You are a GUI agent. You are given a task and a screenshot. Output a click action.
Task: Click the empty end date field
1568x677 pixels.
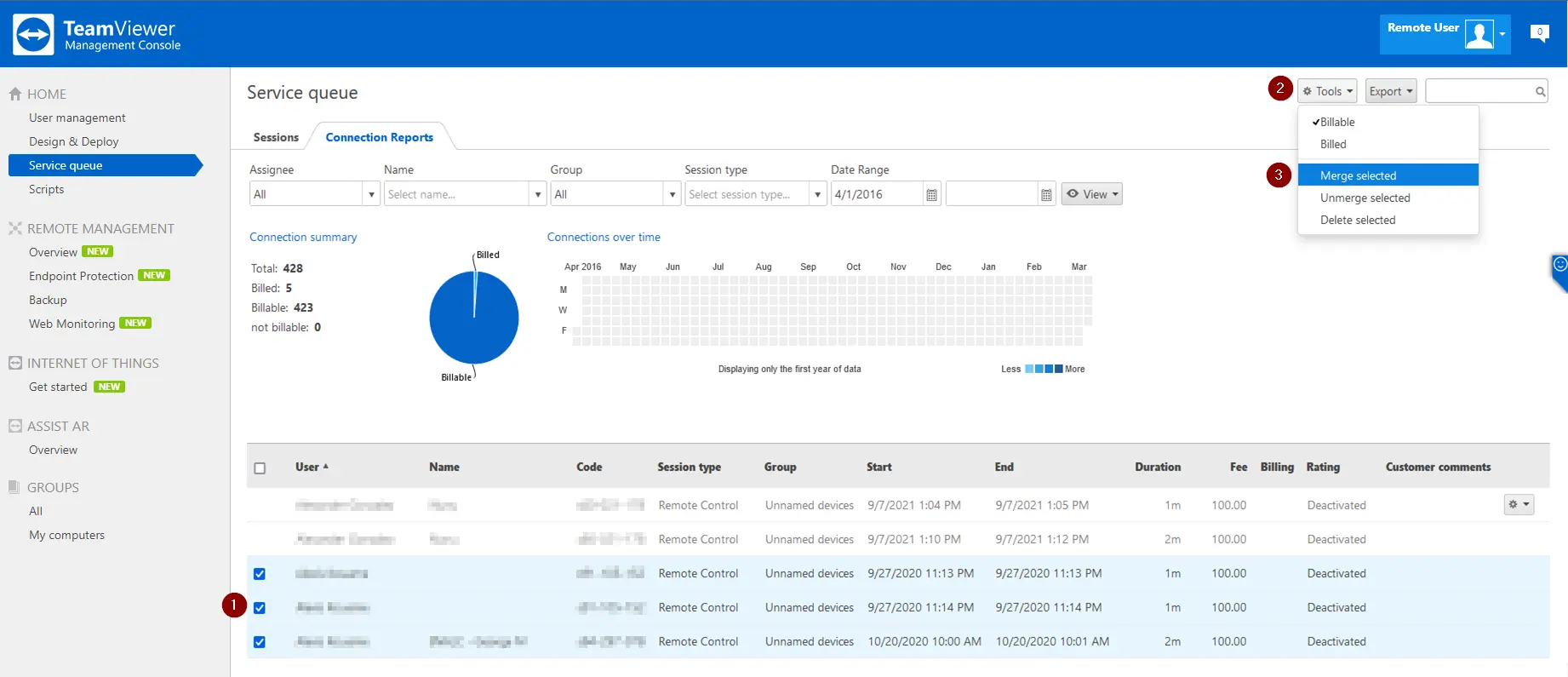coord(992,194)
